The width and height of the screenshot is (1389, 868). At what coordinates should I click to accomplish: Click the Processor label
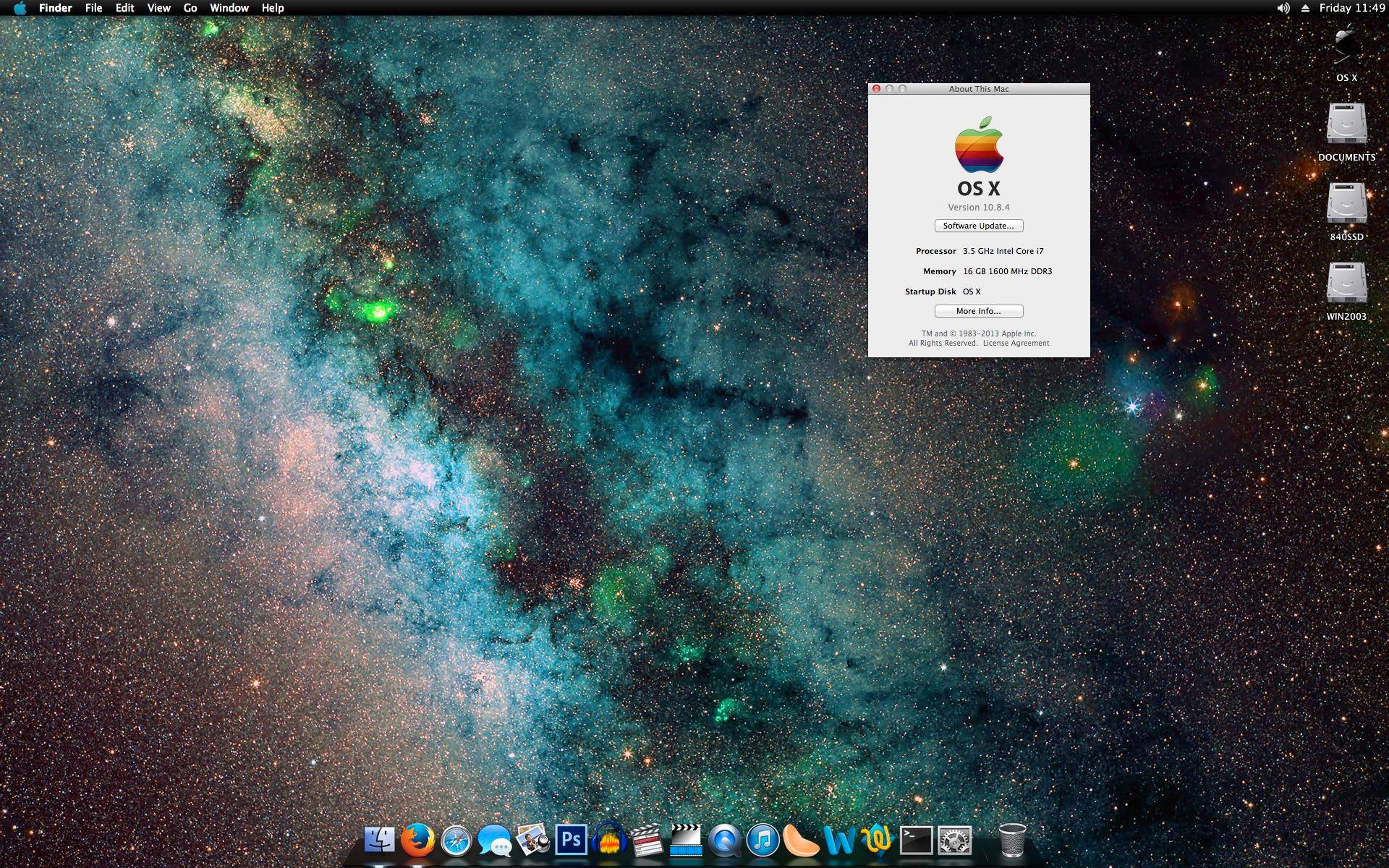(936, 251)
